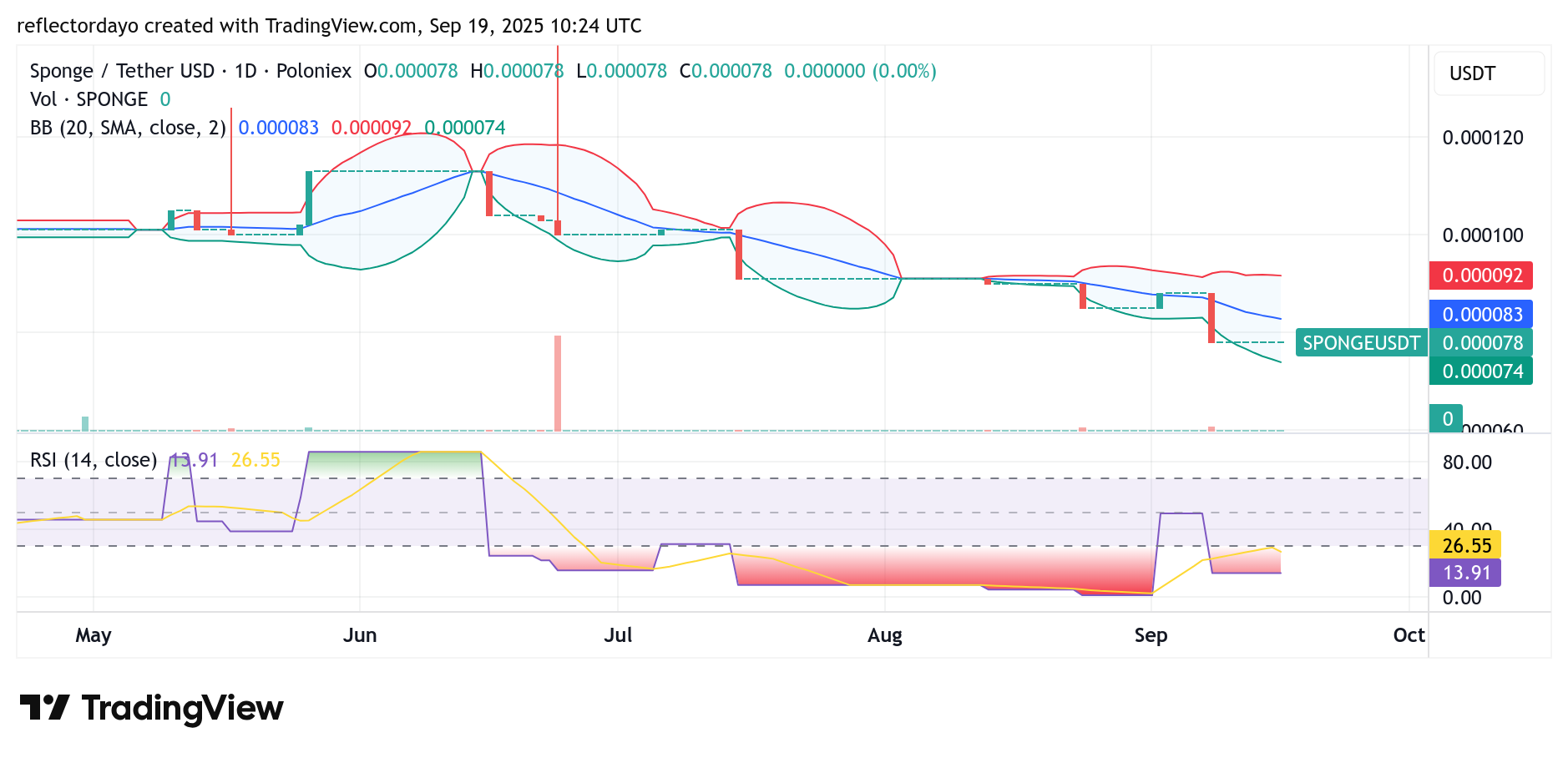Click the Sponge / Tether USD symbol title

(x=122, y=71)
